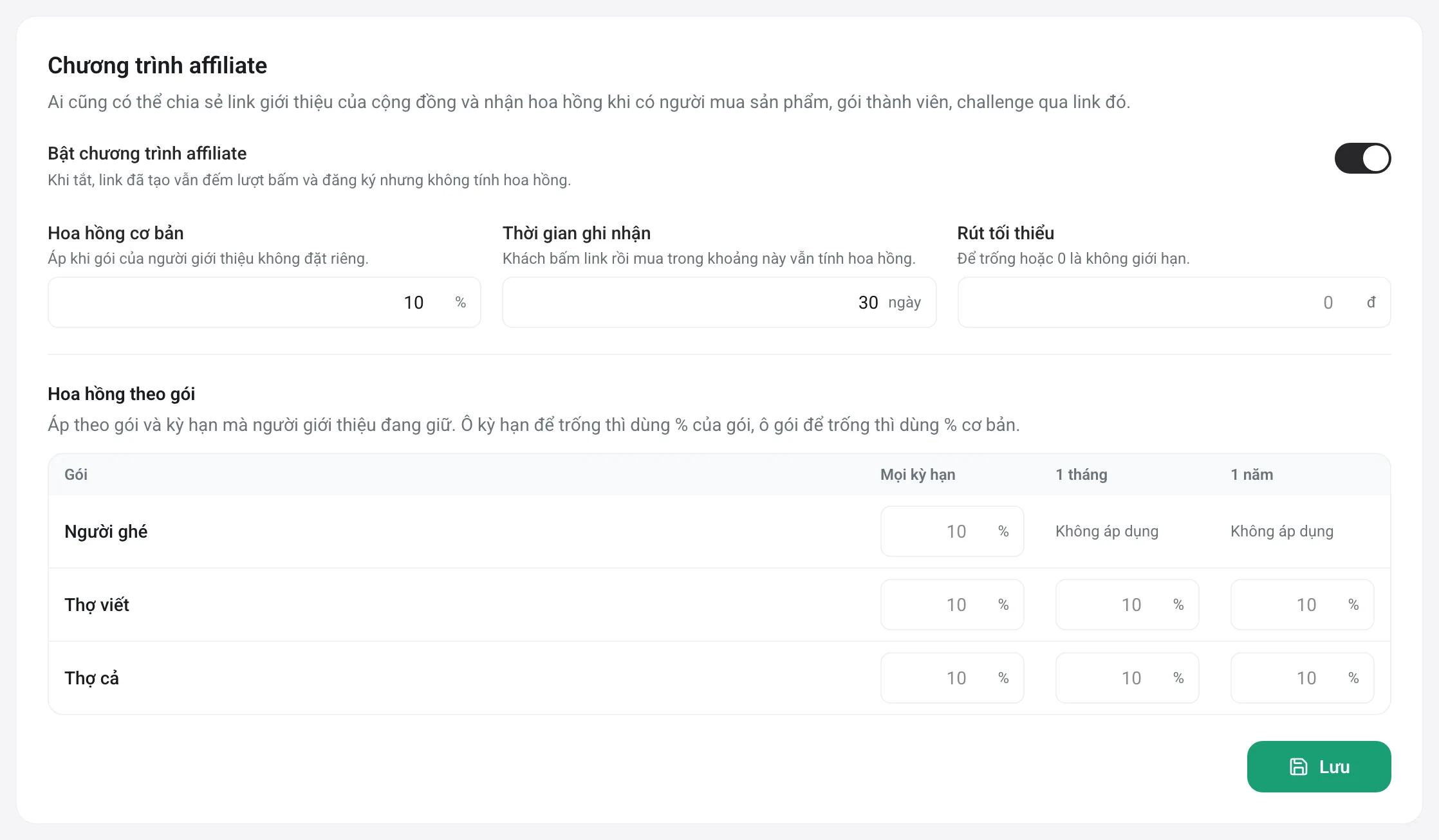This screenshot has height=840, width=1439.
Task: Click the 'Rút tối thiểu' label
Action: (1005, 233)
